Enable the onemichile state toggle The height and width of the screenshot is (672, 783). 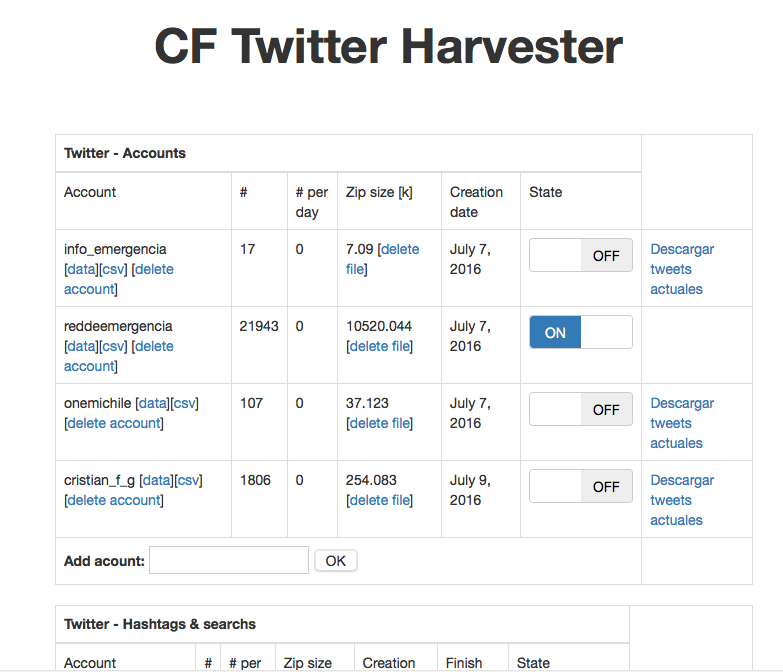[x=580, y=409]
